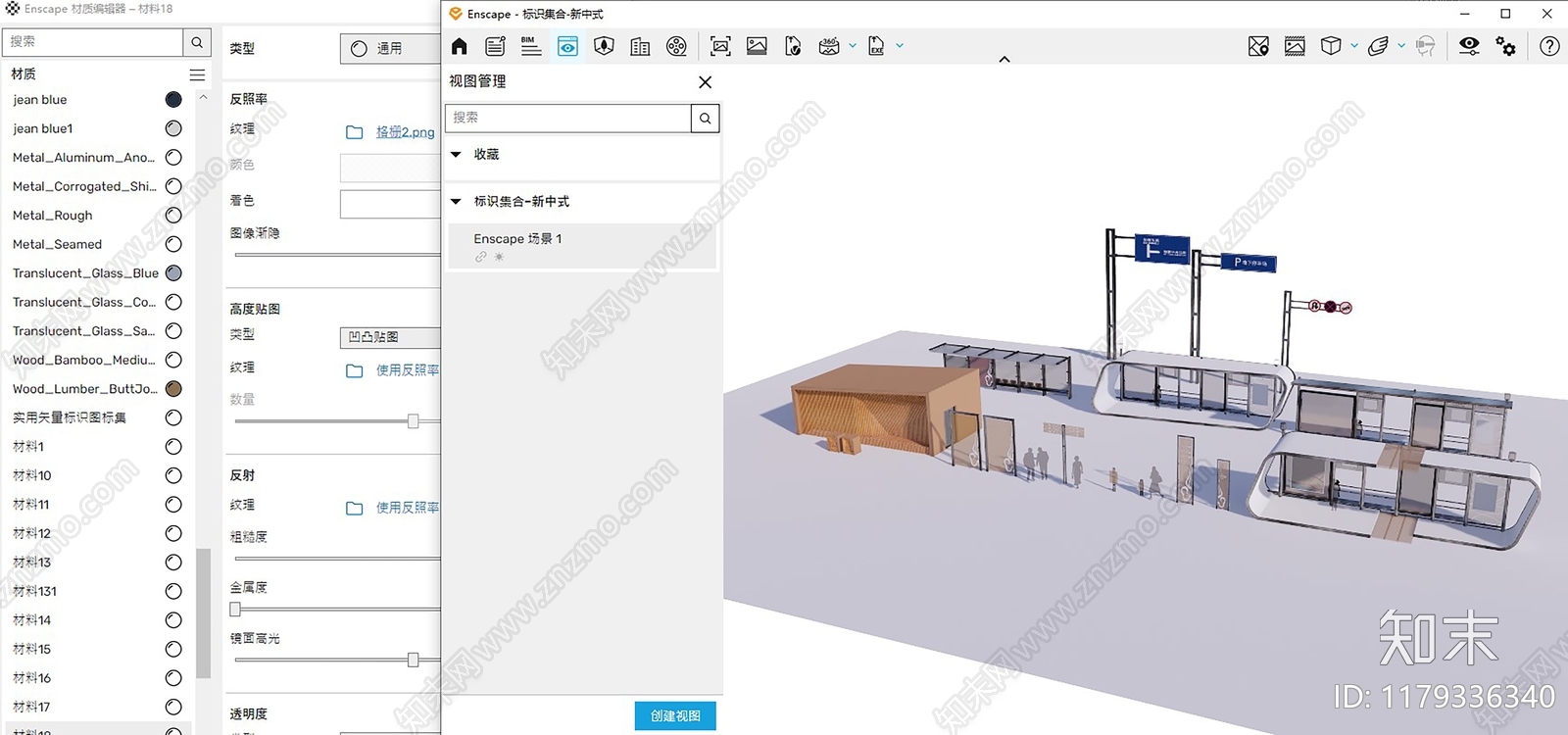
Task: Click the sun icon under Enscape 场景 1
Action: click(499, 257)
